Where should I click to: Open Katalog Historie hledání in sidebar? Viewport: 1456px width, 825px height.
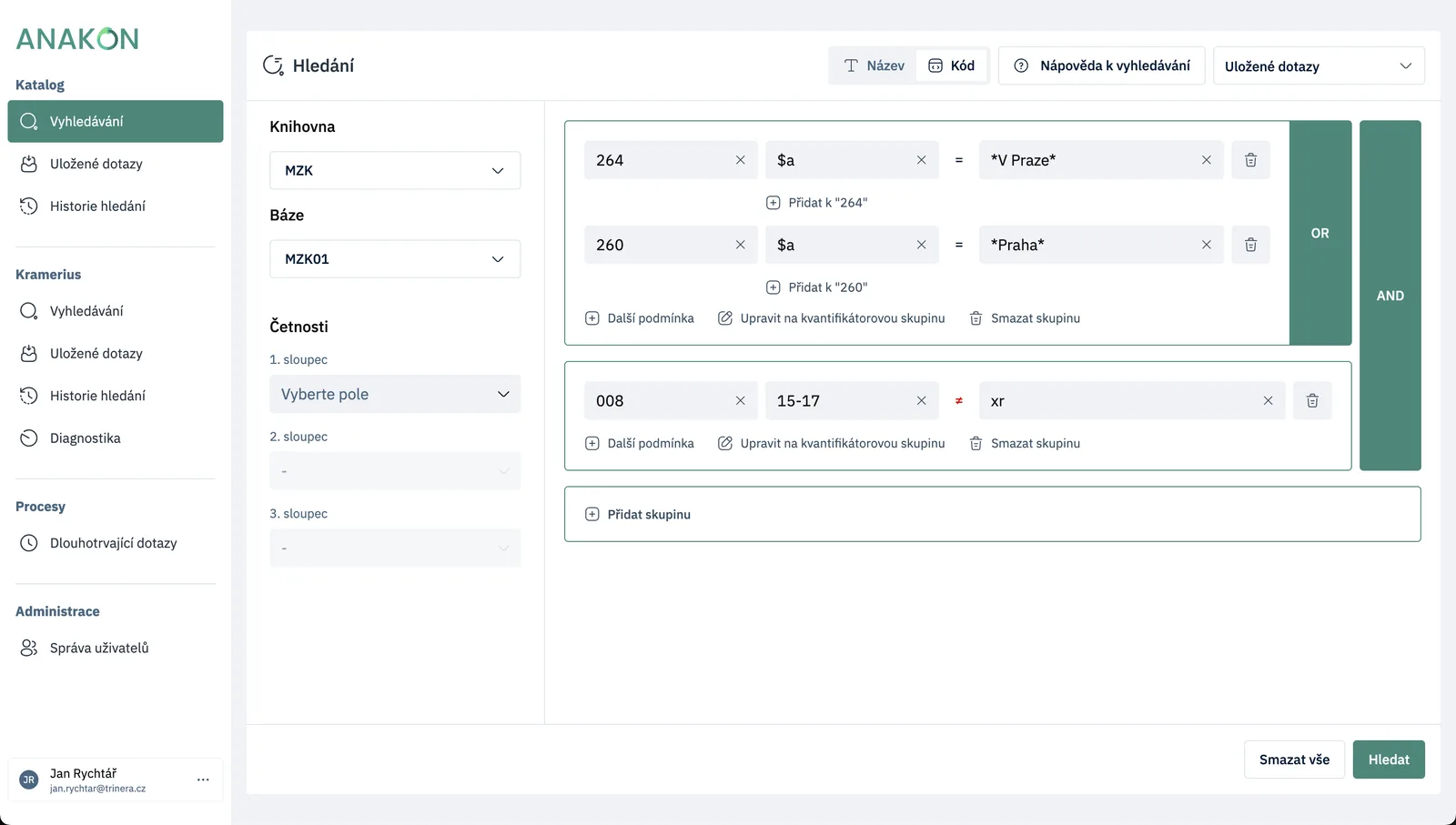[x=116, y=206]
